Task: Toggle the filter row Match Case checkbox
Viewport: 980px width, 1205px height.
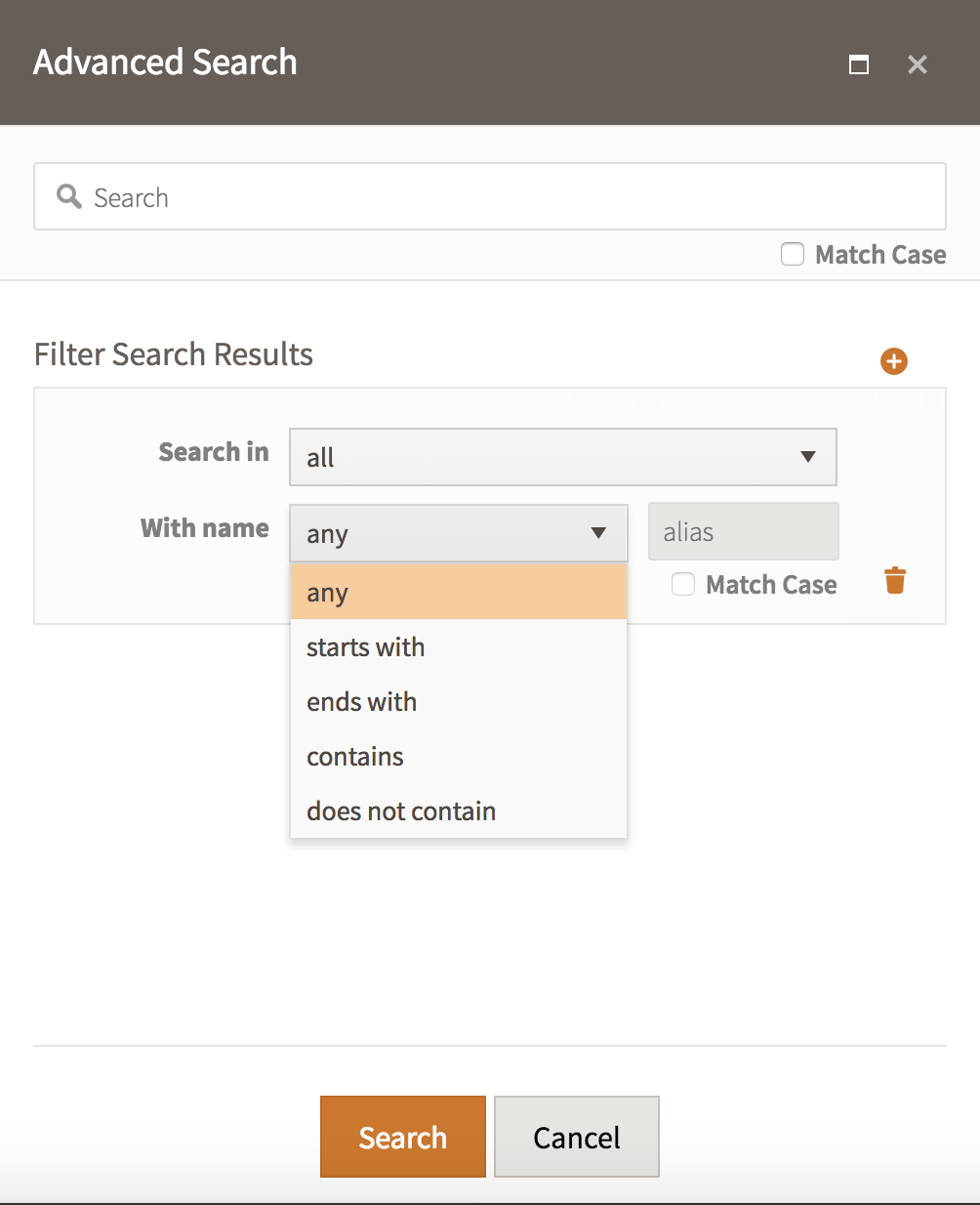Action: (683, 584)
